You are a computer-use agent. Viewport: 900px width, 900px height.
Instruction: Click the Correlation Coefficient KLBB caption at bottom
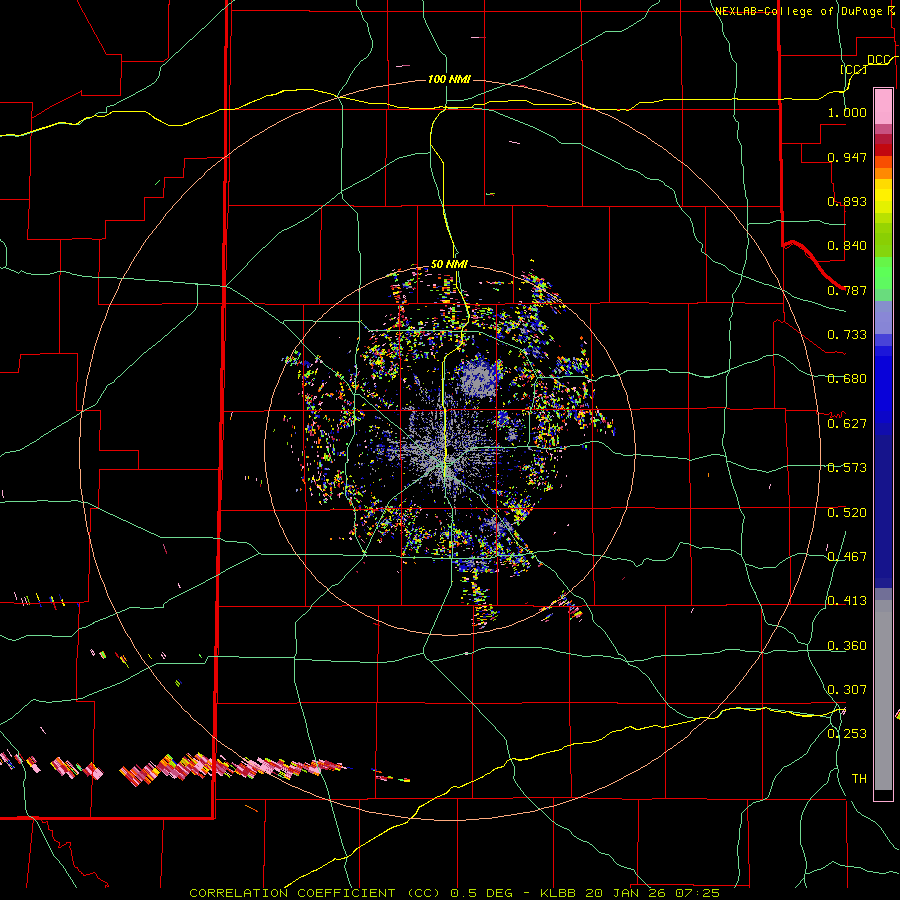click(x=455, y=893)
